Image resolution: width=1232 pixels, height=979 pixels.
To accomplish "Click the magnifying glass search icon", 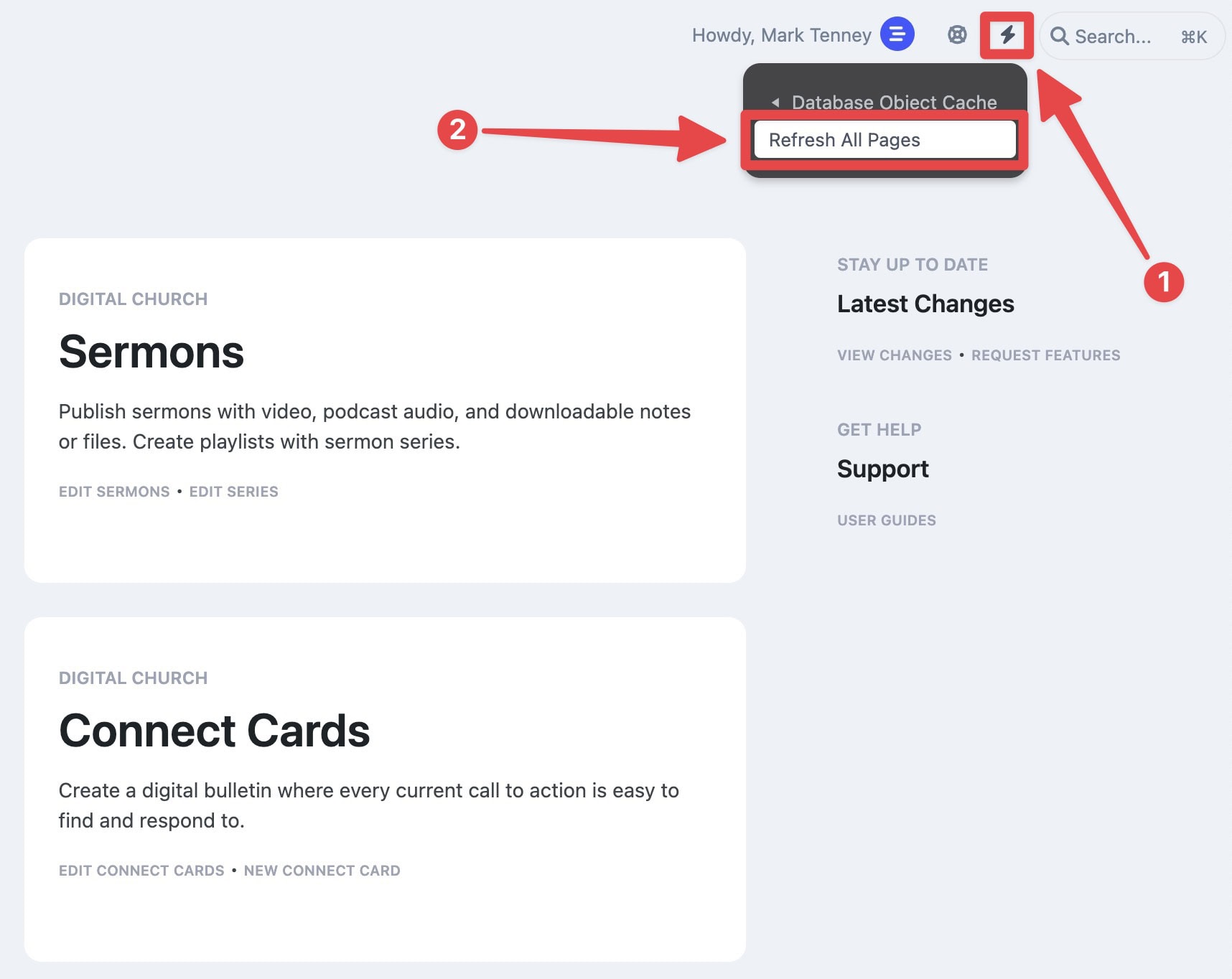I will 1060,36.
